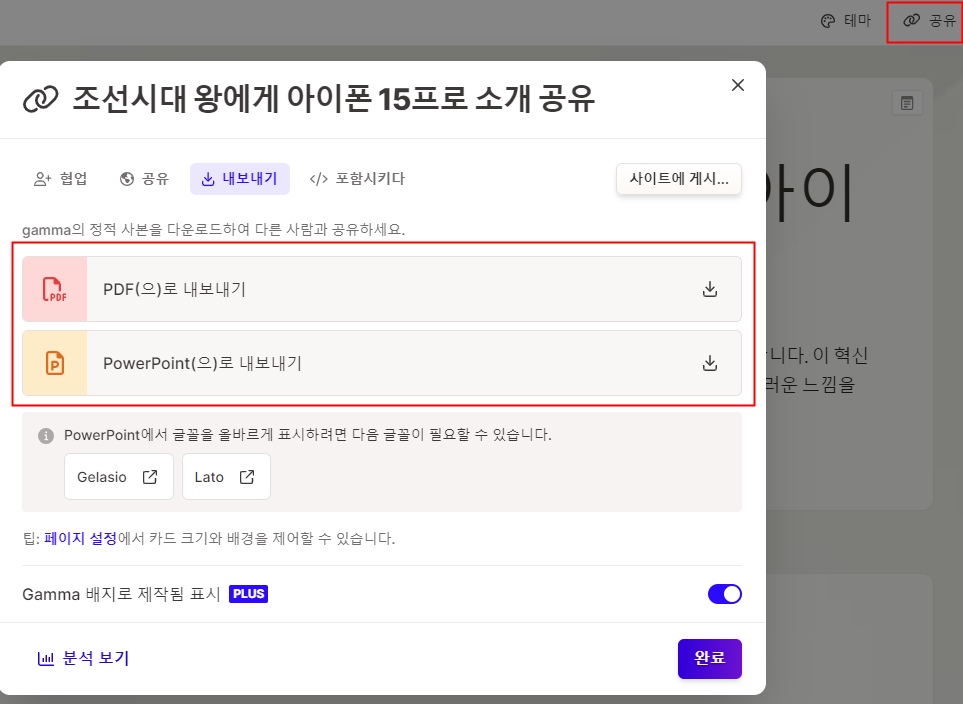This screenshot has height=704, width=963.
Task: Click the text gamma의 정적 사본을 다운로드하여
Action: pyautogui.click(x=137, y=230)
